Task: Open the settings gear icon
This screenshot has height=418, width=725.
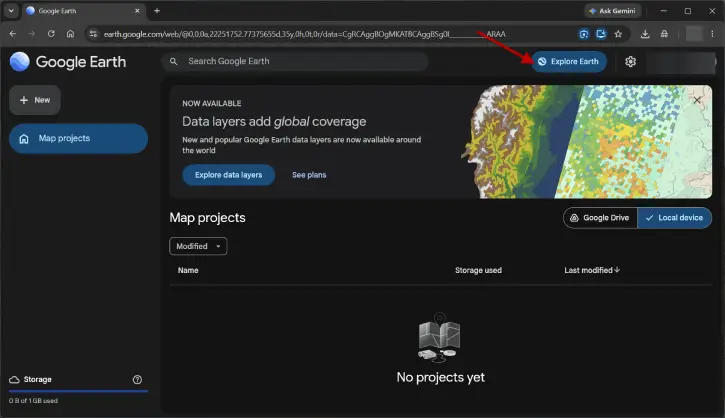Action: coord(630,61)
